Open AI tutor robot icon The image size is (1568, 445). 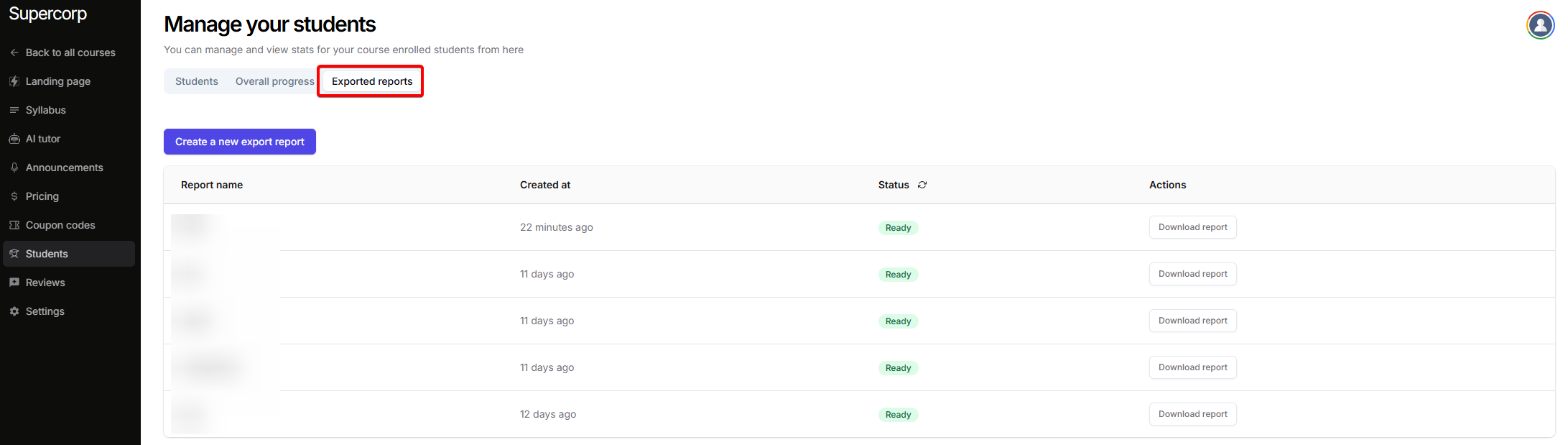(x=14, y=139)
